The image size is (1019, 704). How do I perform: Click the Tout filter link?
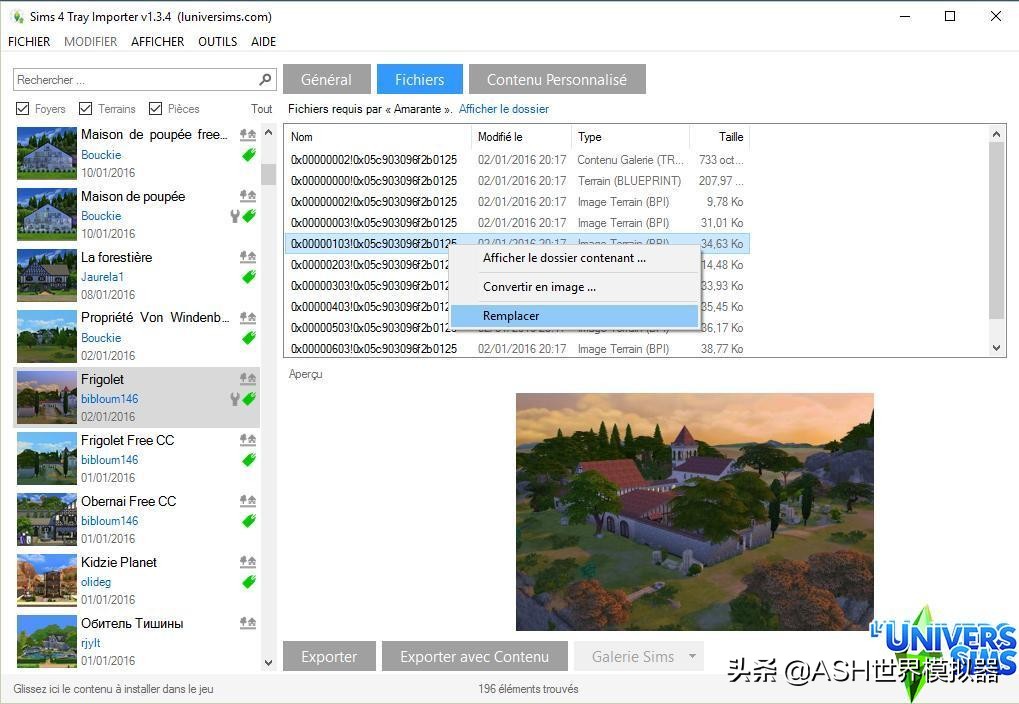click(x=262, y=109)
